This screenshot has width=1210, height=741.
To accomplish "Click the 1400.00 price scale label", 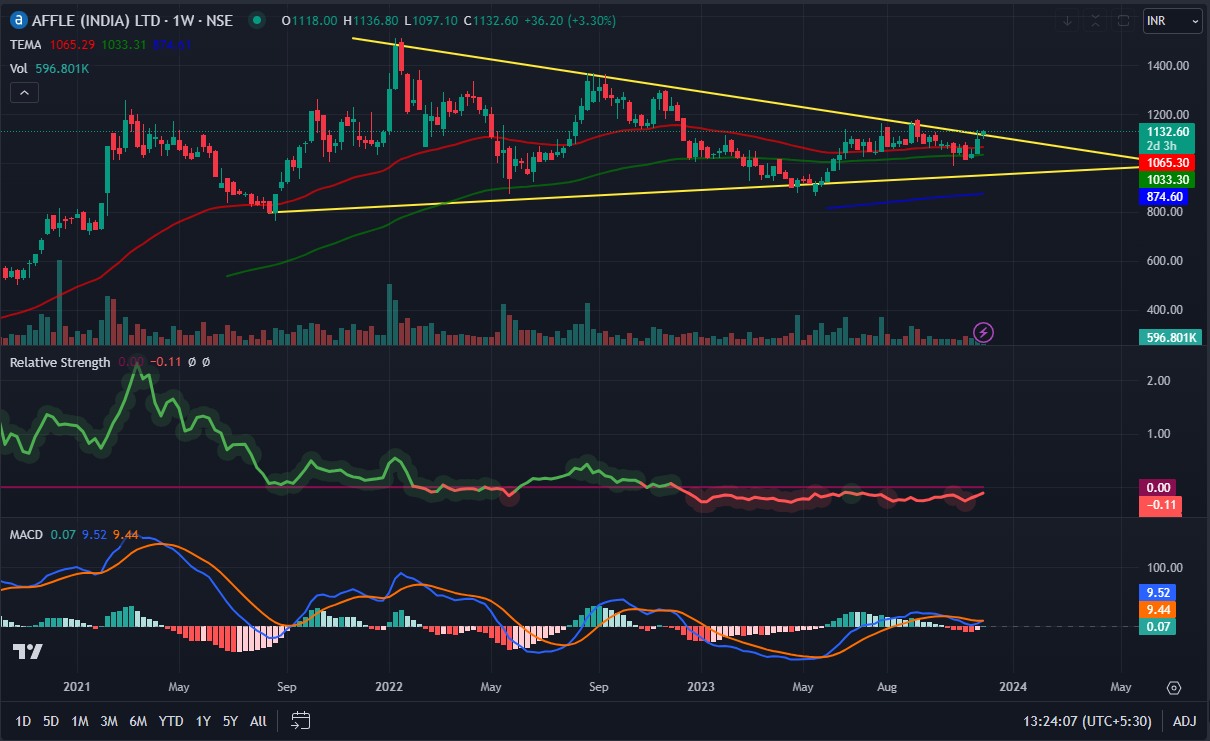I will [x=1167, y=66].
